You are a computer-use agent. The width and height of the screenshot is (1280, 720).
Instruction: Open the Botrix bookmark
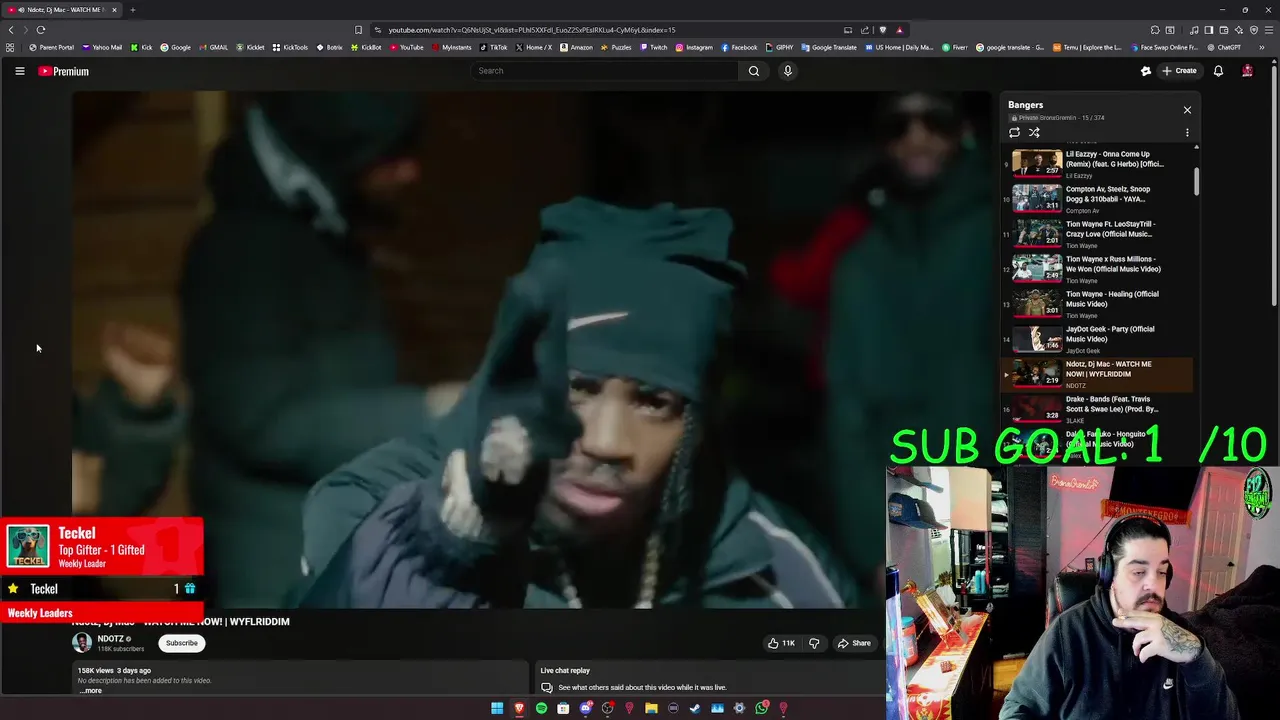coord(329,47)
